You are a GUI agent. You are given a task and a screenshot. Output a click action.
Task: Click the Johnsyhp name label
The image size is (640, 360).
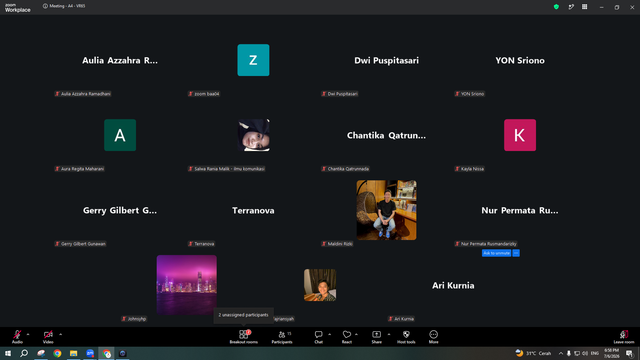coord(134,319)
